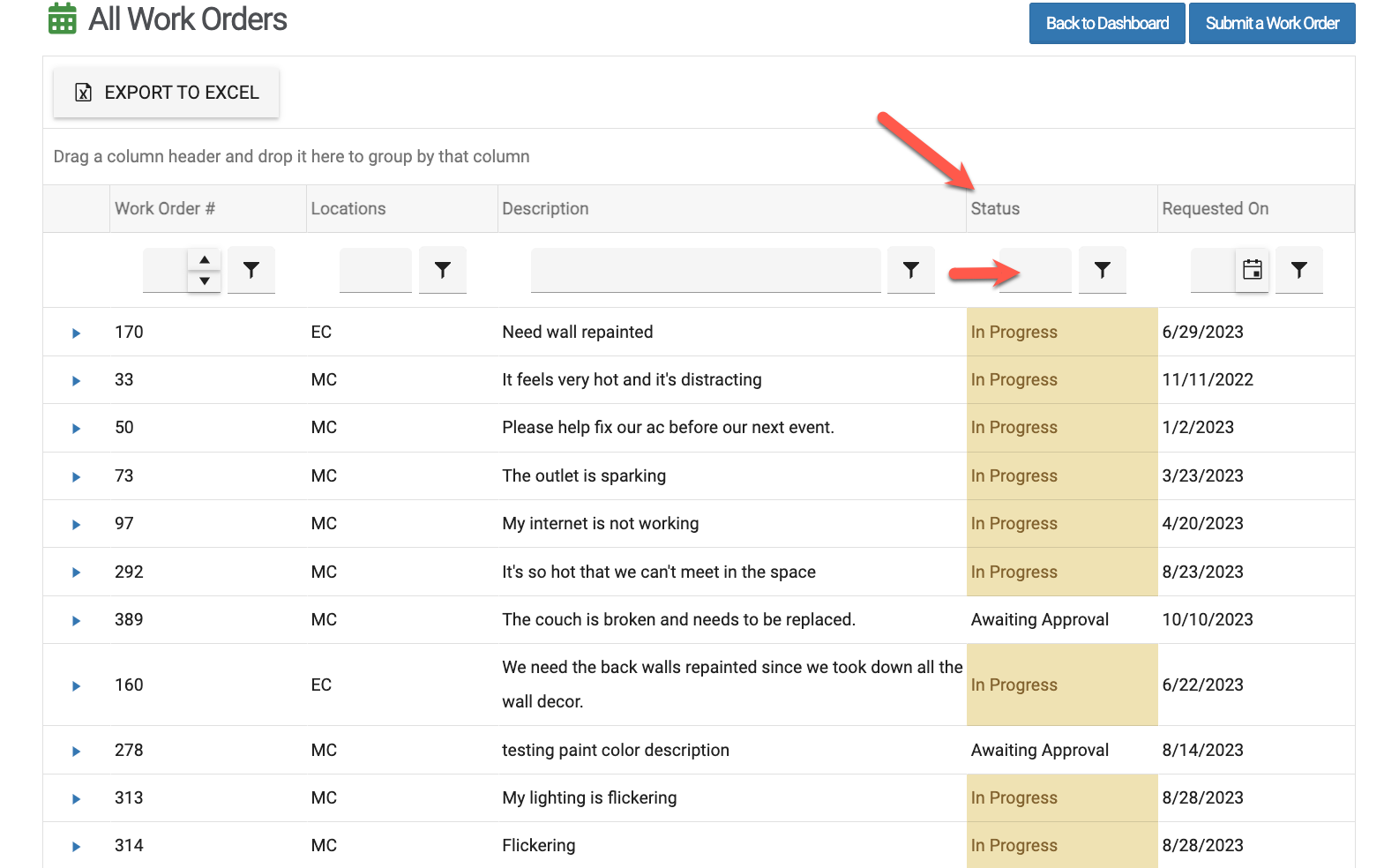Screen dimensions: 1384x868
Task: Open the Requested On calendar date picker
Action: click(x=1252, y=270)
